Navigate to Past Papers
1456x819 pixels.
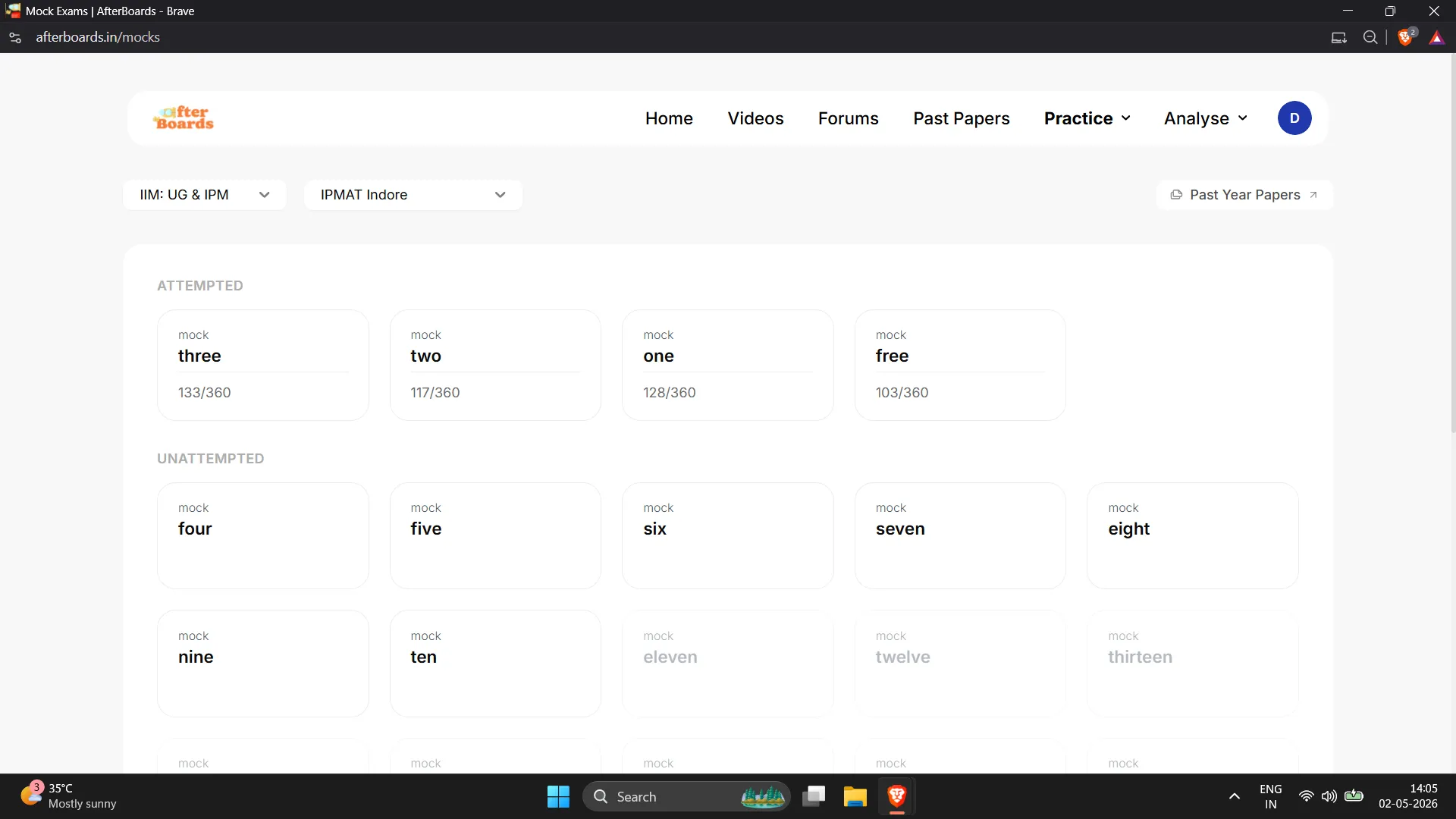click(x=961, y=118)
